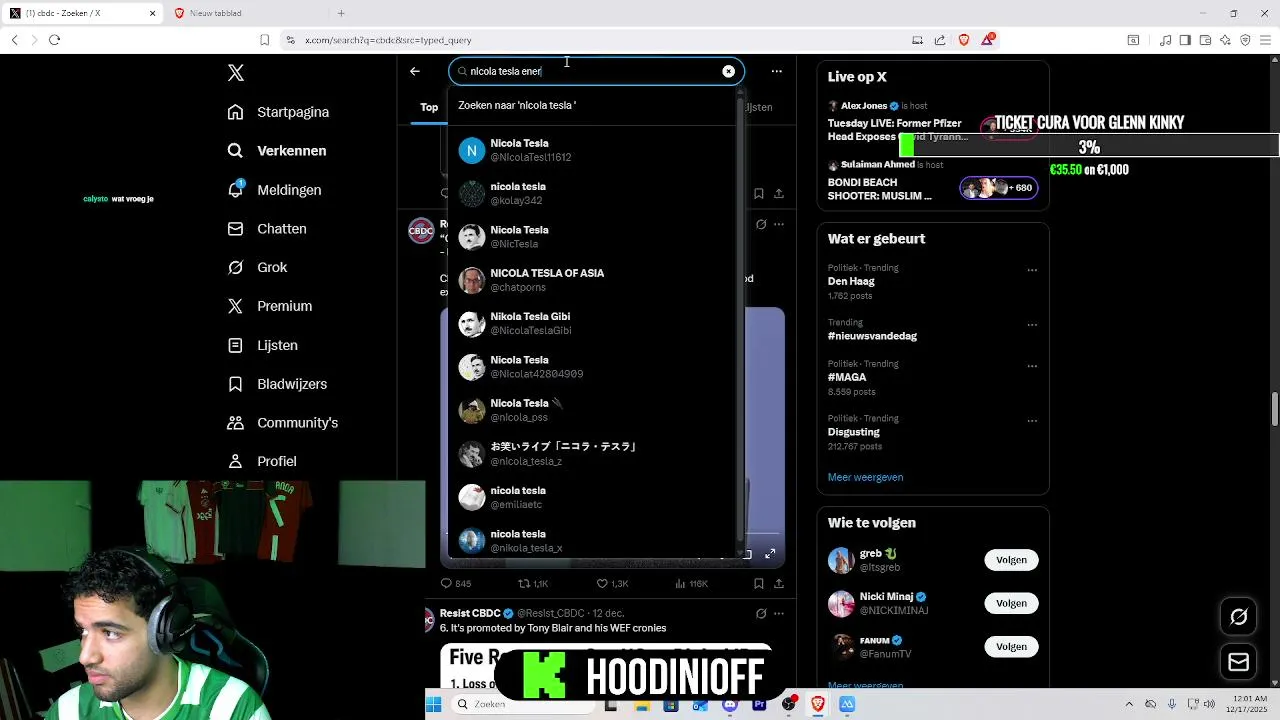Open search options three-dot menu
This screenshot has width=1280, height=720.
[776, 71]
